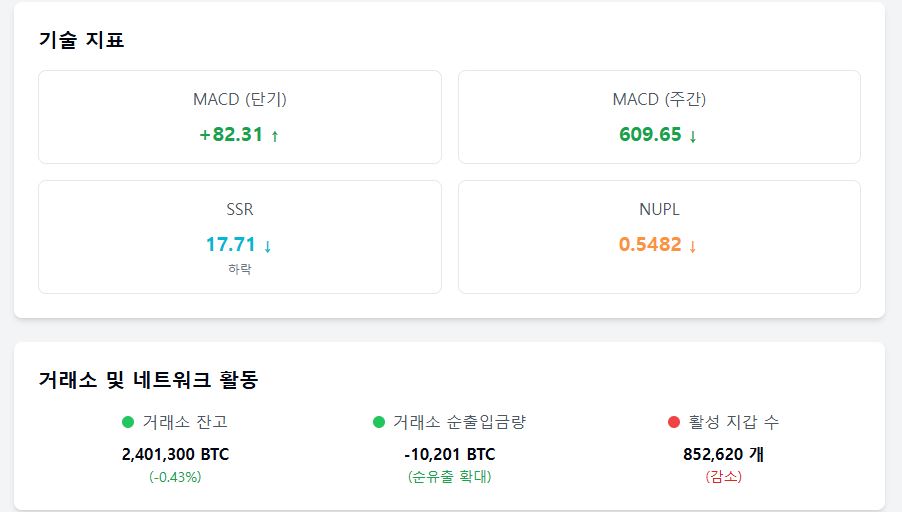Click the up arrow beside +82.31
The height and width of the screenshot is (512, 902).
coord(275,136)
